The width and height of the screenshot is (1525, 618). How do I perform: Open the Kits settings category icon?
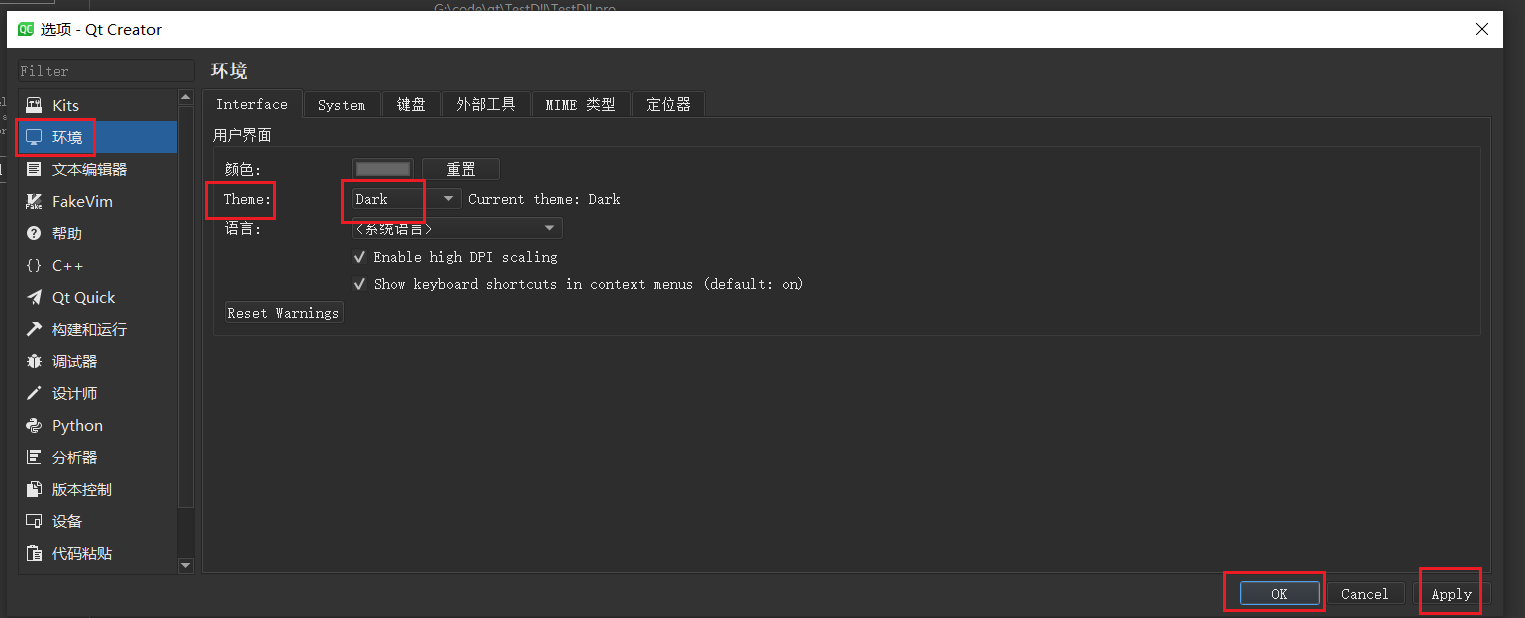tap(34, 105)
